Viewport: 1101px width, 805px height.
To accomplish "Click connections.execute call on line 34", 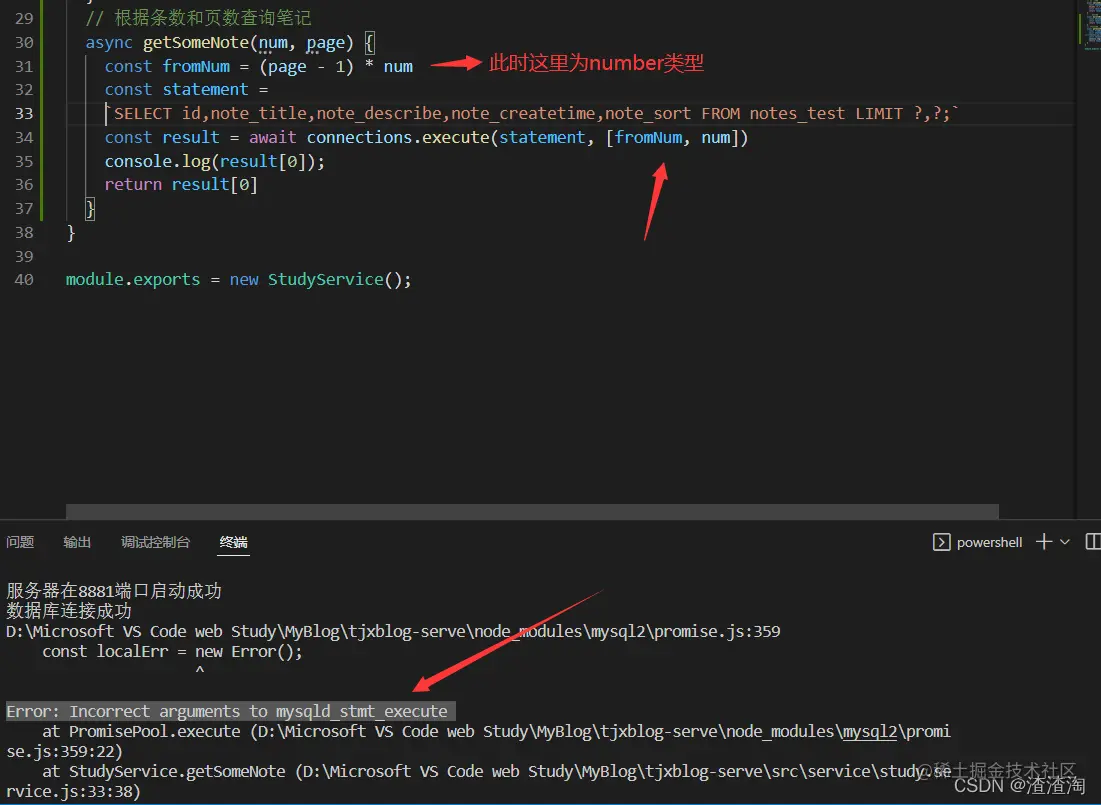I will 397,137.
